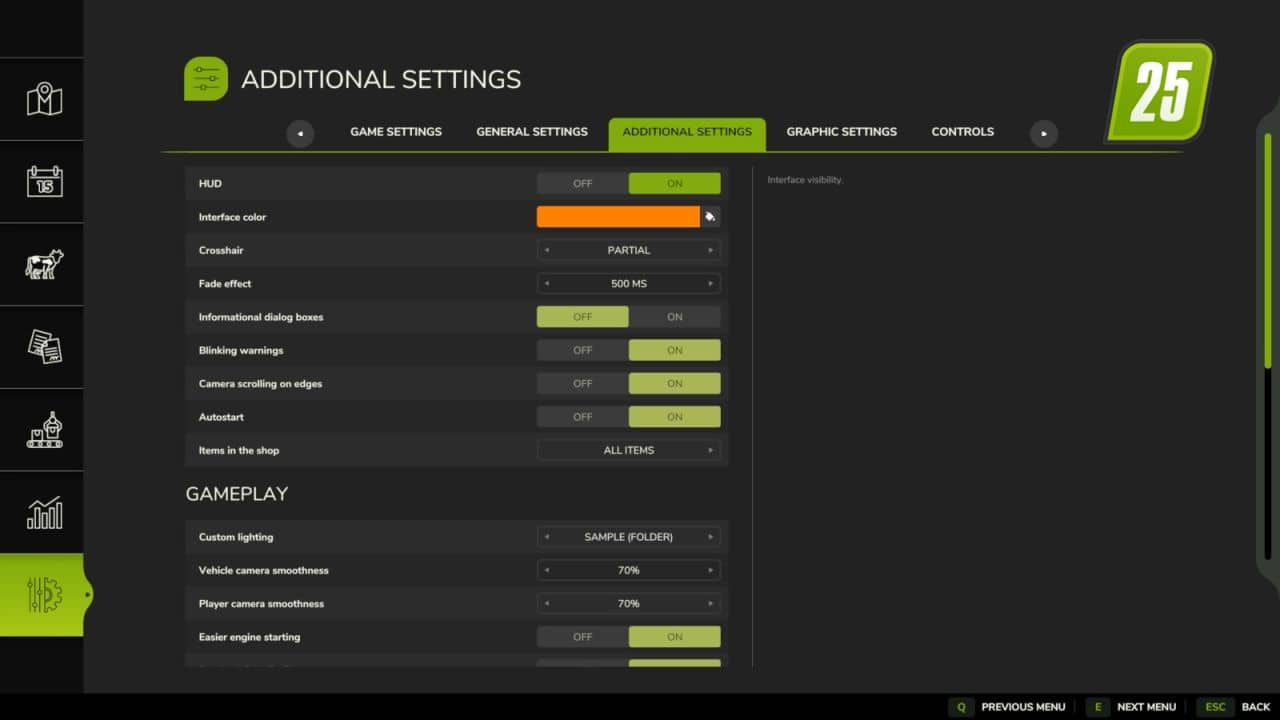1280x720 pixels.
Task: Select the Additional Settings tab
Action: [687, 133]
